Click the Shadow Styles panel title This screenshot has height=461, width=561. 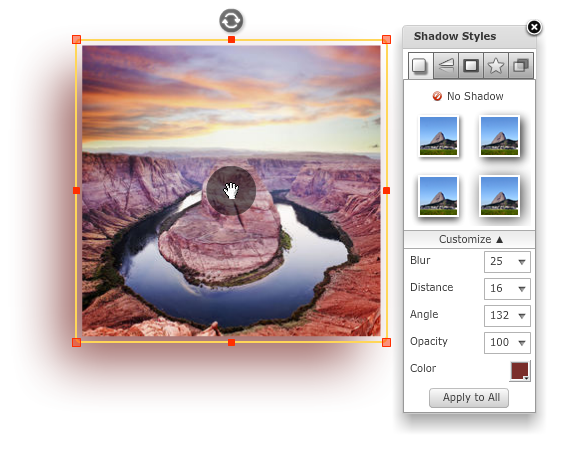click(455, 36)
